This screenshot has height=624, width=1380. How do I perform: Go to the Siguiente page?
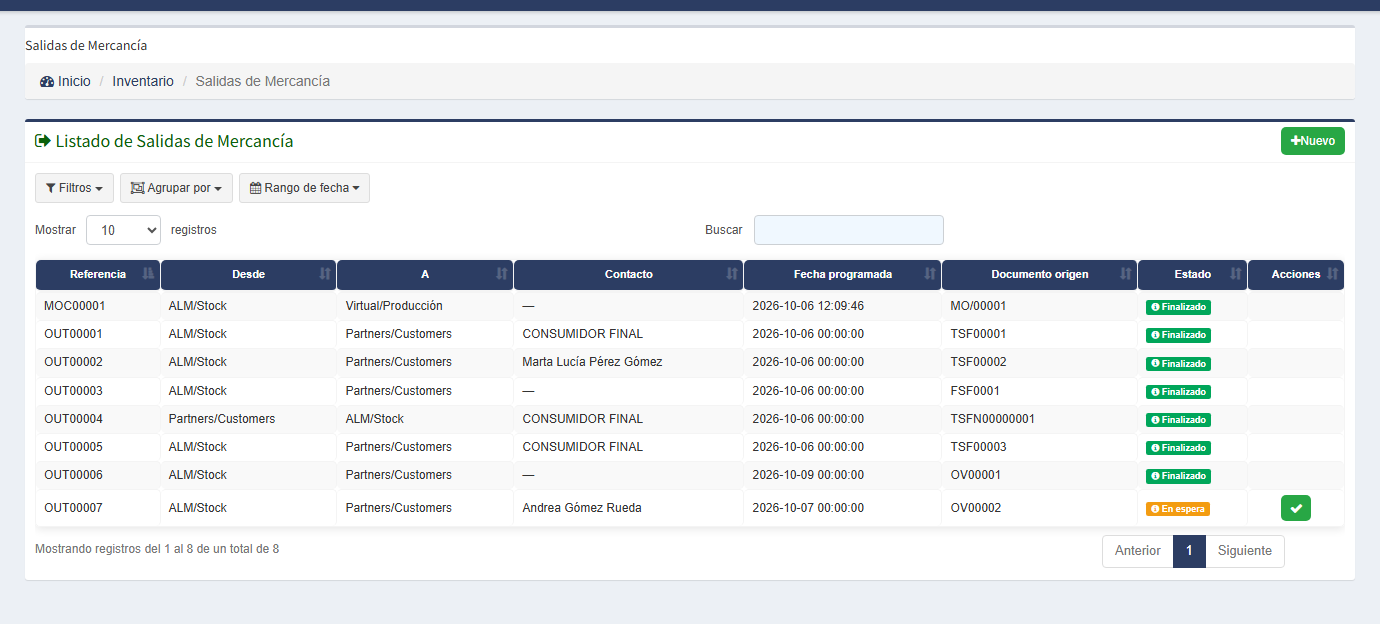click(x=1245, y=551)
